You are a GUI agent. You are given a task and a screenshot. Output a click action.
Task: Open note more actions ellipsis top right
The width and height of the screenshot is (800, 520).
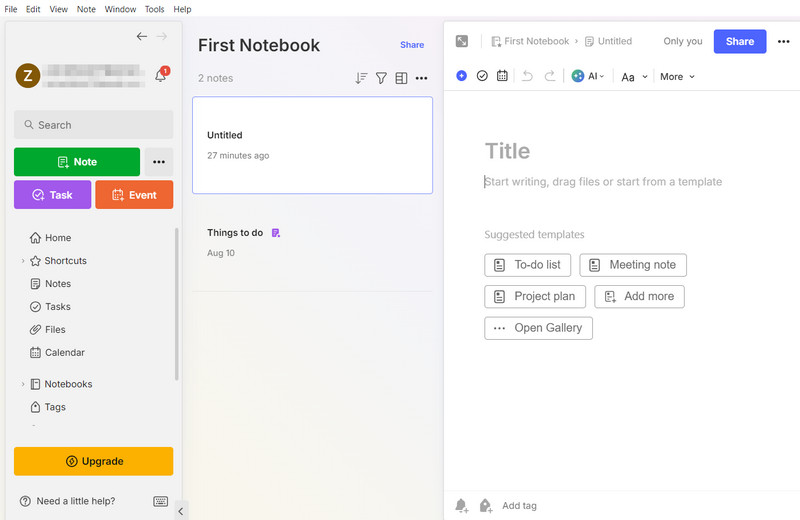pyautogui.click(x=784, y=41)
